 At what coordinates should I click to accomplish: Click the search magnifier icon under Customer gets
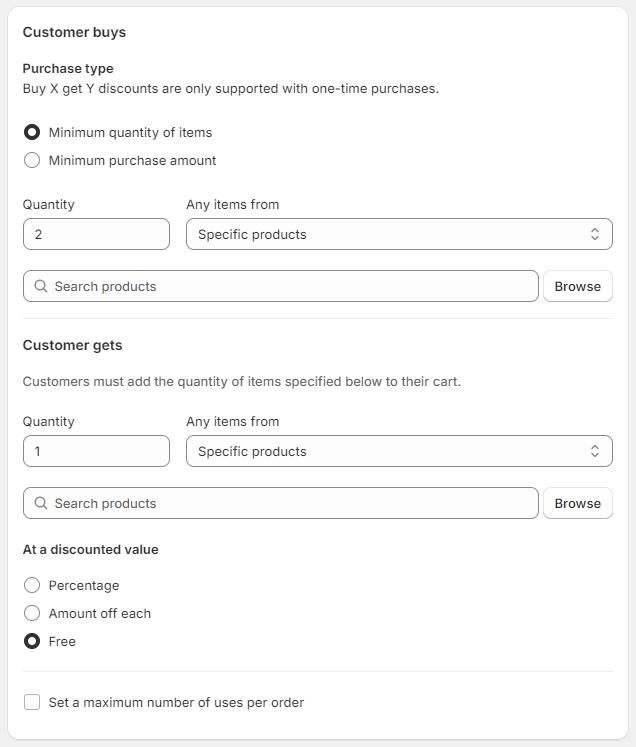(x=41, y=503)
